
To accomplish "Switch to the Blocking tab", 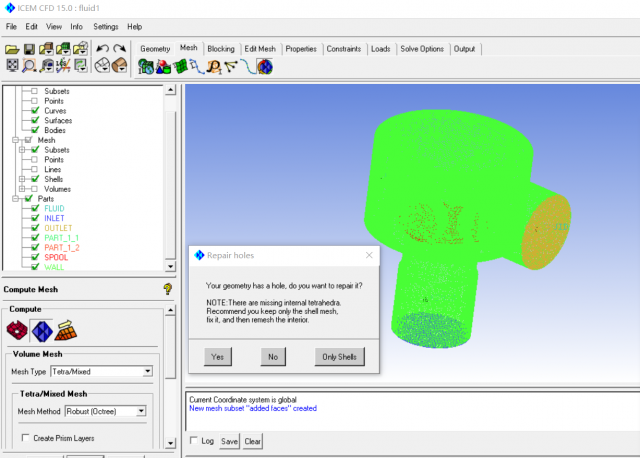I will [x=220, y=48].
